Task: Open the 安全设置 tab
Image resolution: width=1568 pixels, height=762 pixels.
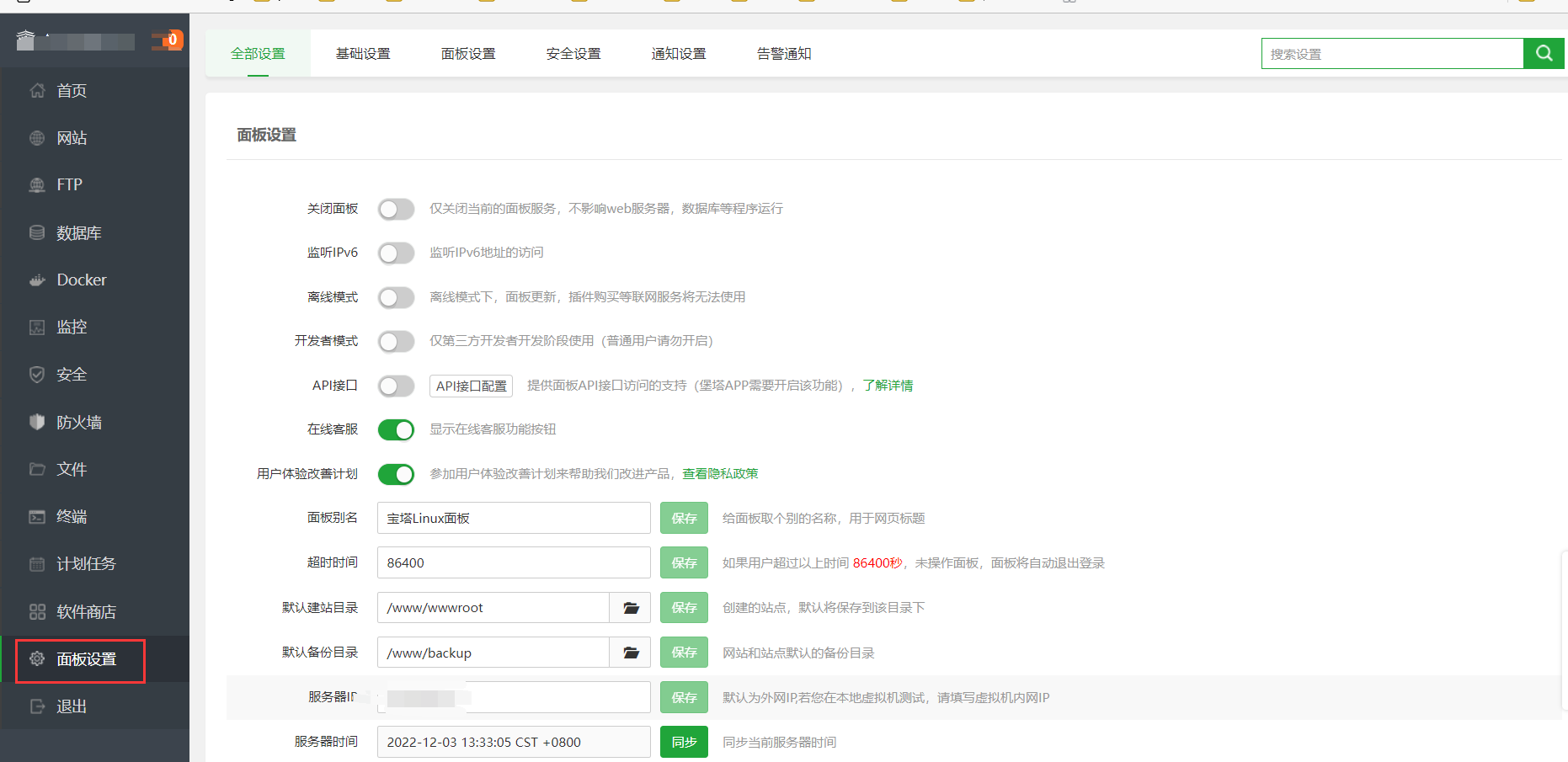Action: (x=573, y=53)
